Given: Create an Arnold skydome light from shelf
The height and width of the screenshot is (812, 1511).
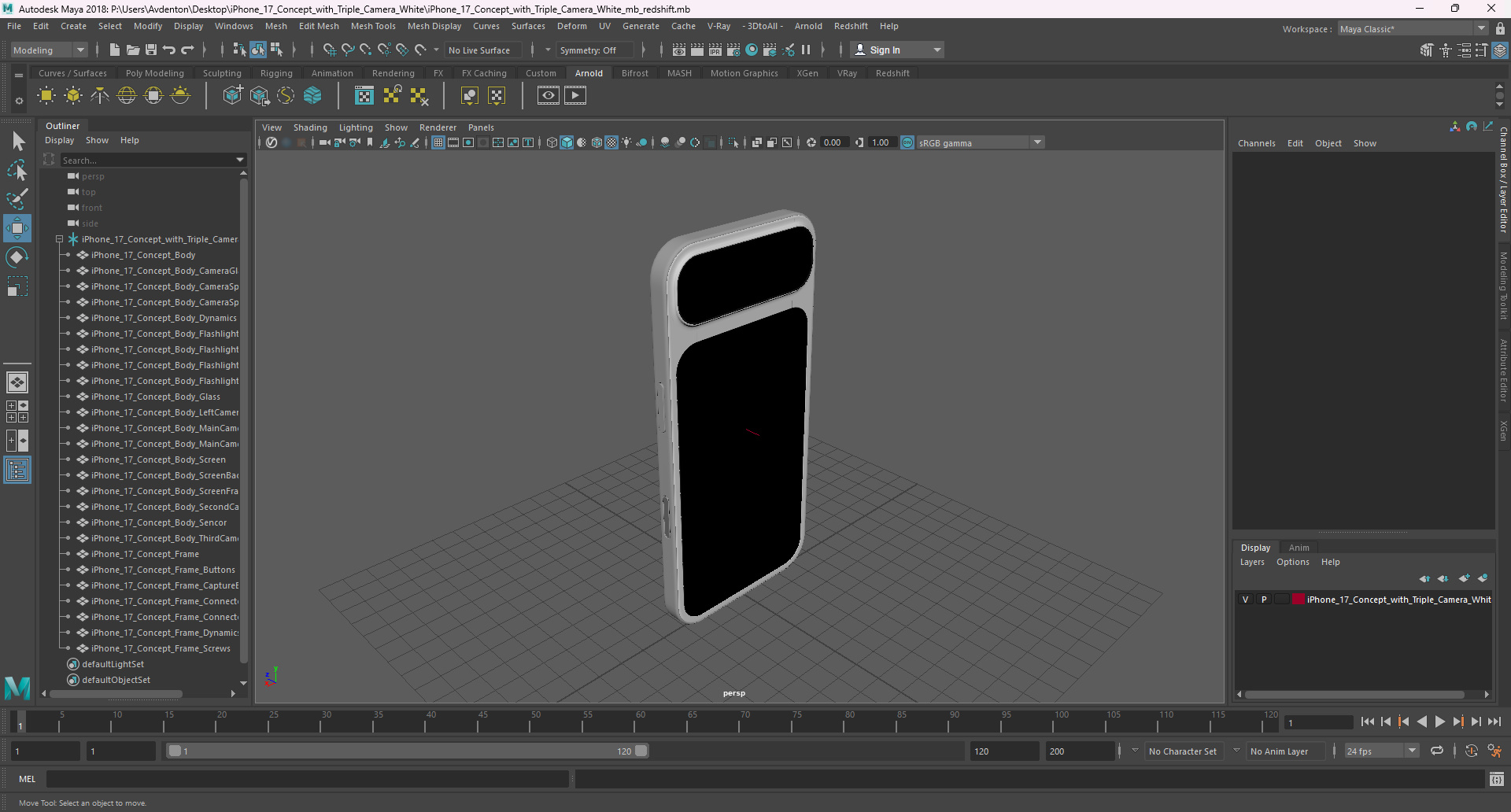Looking at the screenshot, I should click(127, 96).
